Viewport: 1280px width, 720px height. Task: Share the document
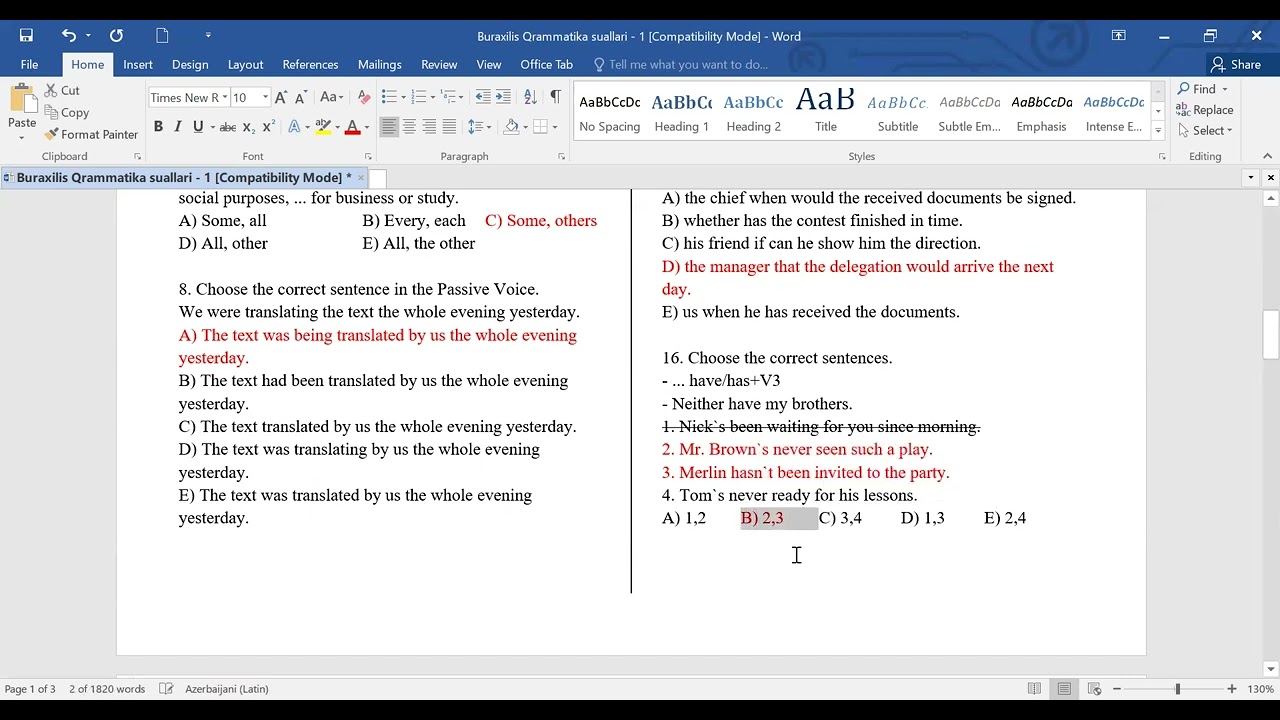click(1236, 64)
